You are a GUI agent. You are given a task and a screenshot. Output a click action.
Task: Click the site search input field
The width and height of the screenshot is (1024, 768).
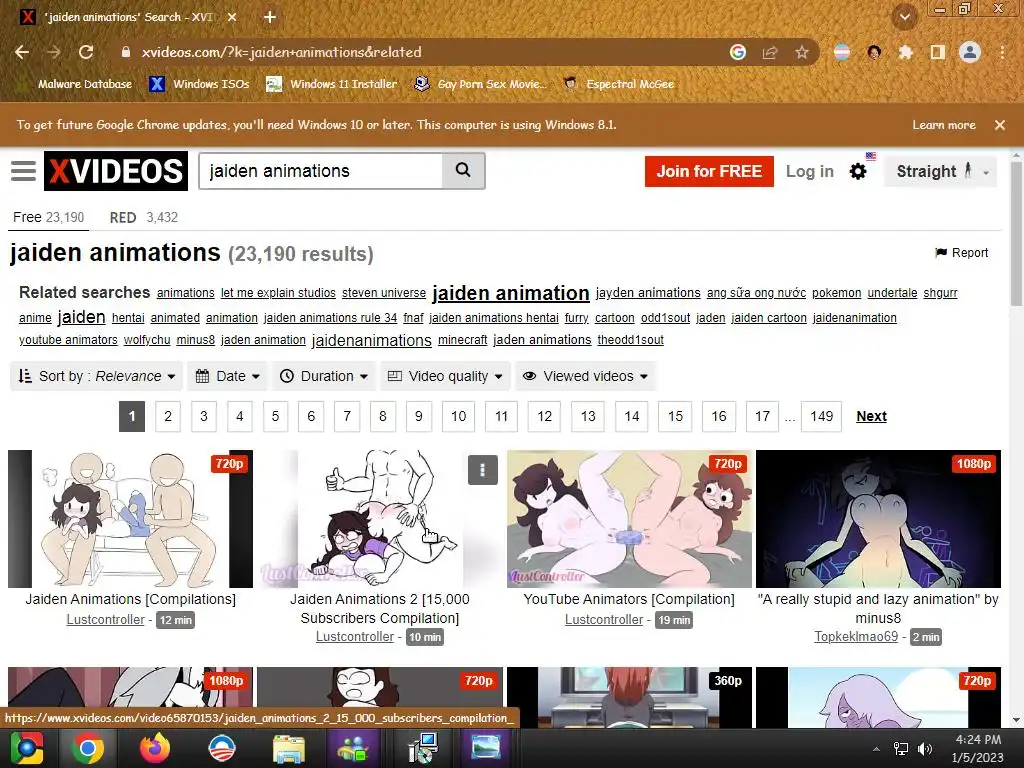321,170
